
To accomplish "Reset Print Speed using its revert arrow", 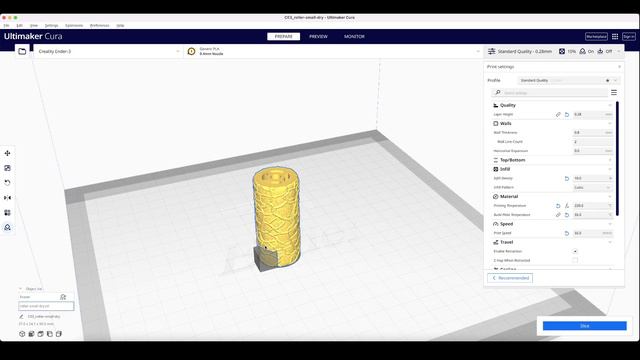I will [x=567, y=233].
